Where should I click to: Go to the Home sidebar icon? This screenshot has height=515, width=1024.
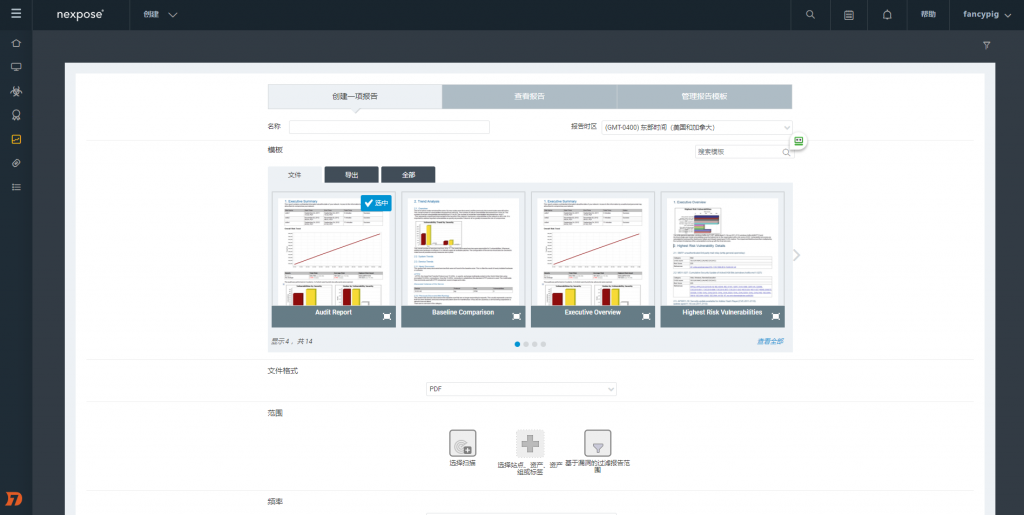16,43
